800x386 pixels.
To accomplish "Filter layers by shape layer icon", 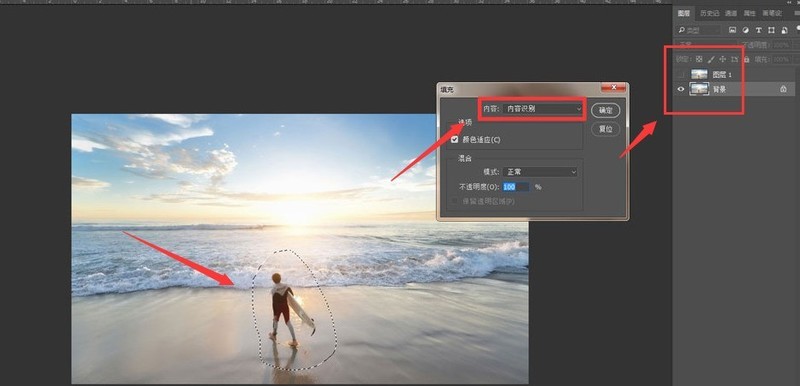I will [771, 30].
